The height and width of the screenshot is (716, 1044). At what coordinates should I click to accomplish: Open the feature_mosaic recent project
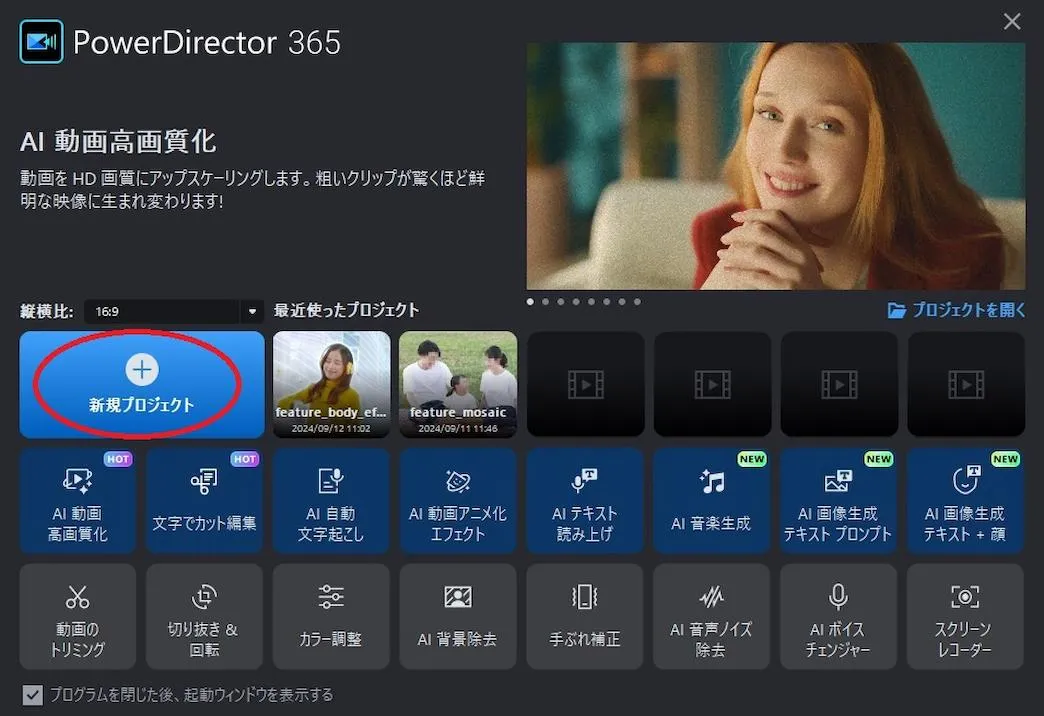click(x=458, y=384)
